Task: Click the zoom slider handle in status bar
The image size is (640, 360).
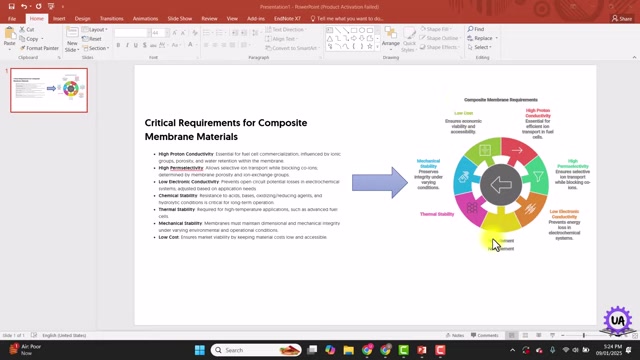Action: (584, 335)
